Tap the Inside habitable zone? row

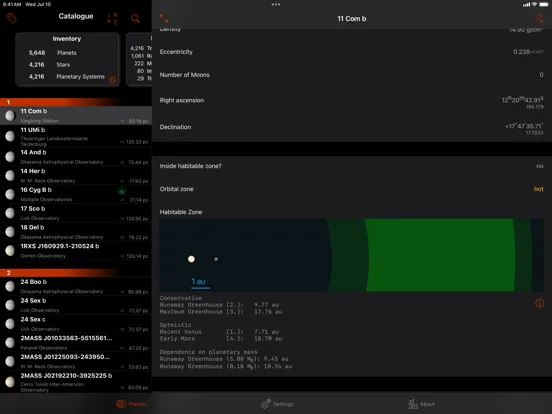352,166
